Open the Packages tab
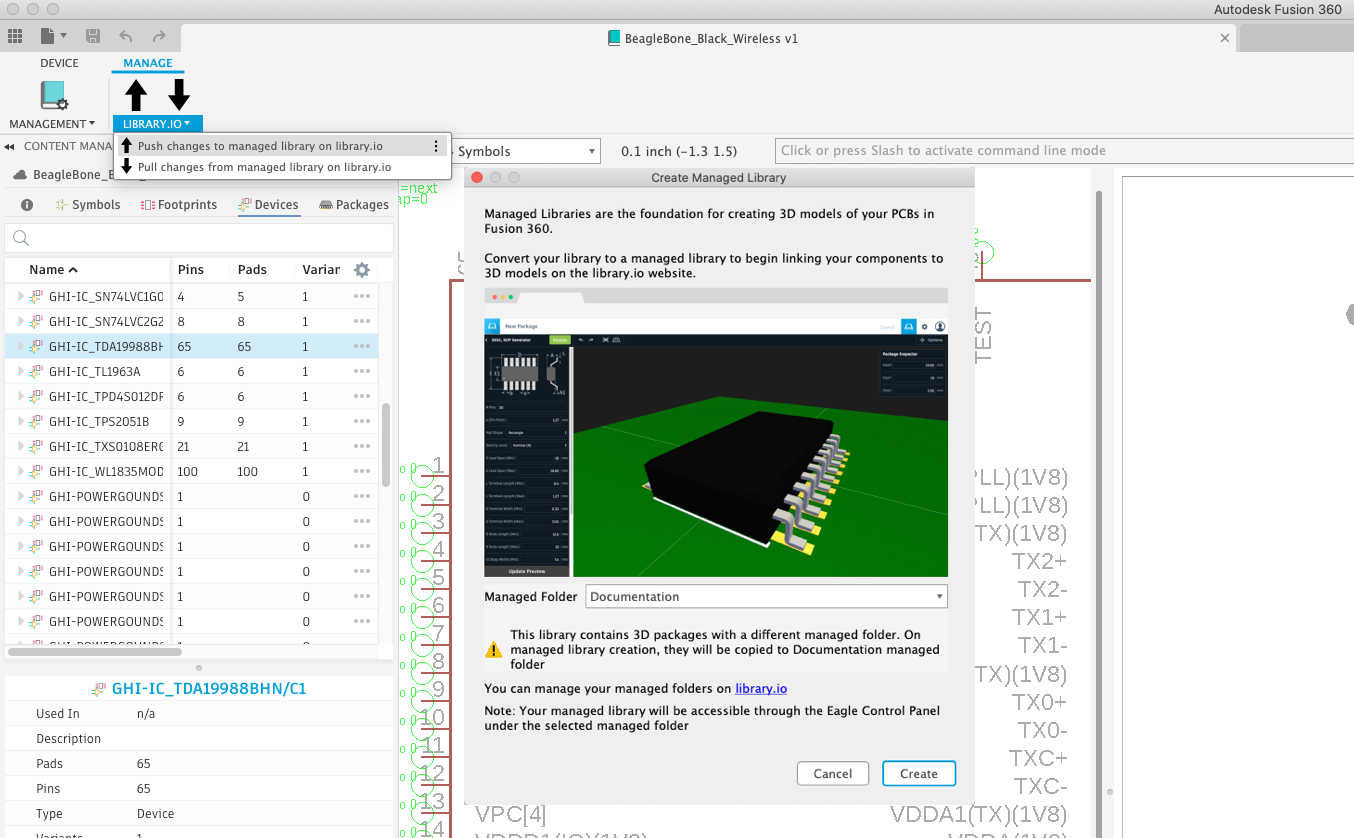1354x838 pixels. tap(354, 205)
